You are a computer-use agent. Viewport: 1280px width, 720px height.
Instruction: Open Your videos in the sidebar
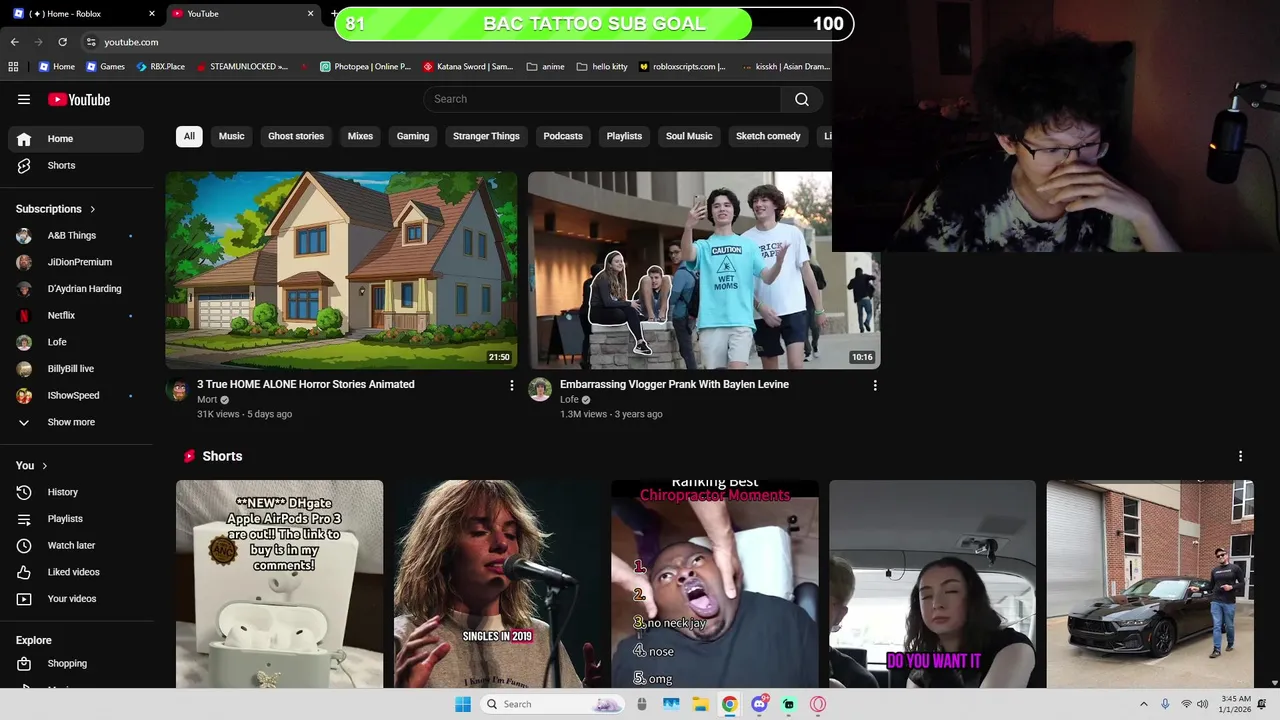point(76,598)
